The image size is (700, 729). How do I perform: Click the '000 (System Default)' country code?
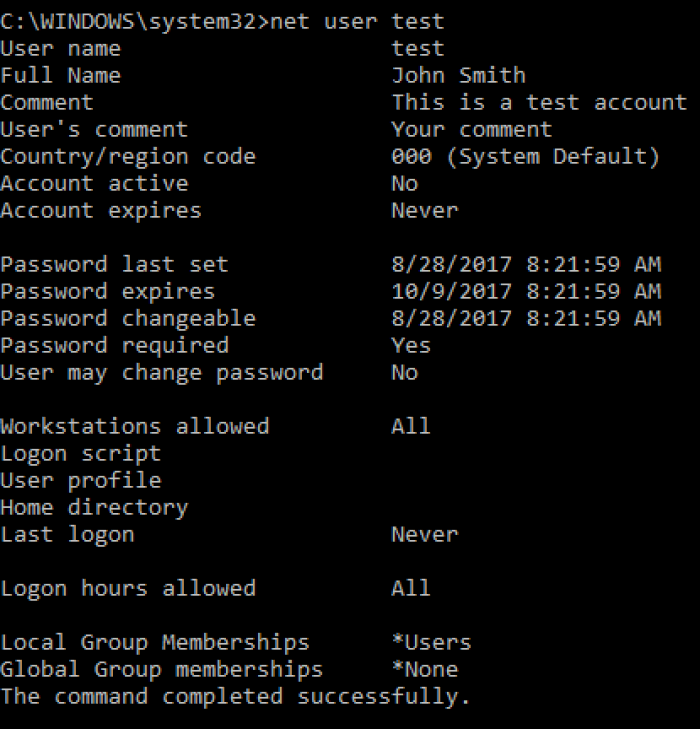pyautogui.click(x=525, y=156)
